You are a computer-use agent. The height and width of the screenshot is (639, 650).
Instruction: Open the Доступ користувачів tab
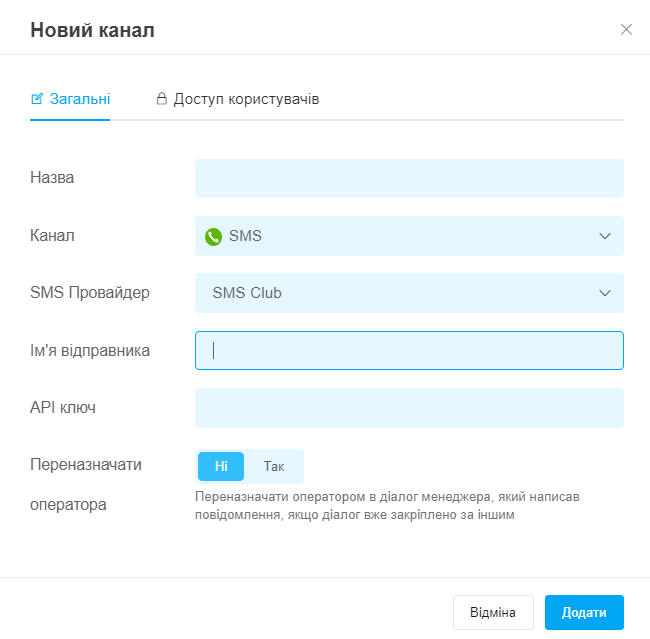coord(238,99)
